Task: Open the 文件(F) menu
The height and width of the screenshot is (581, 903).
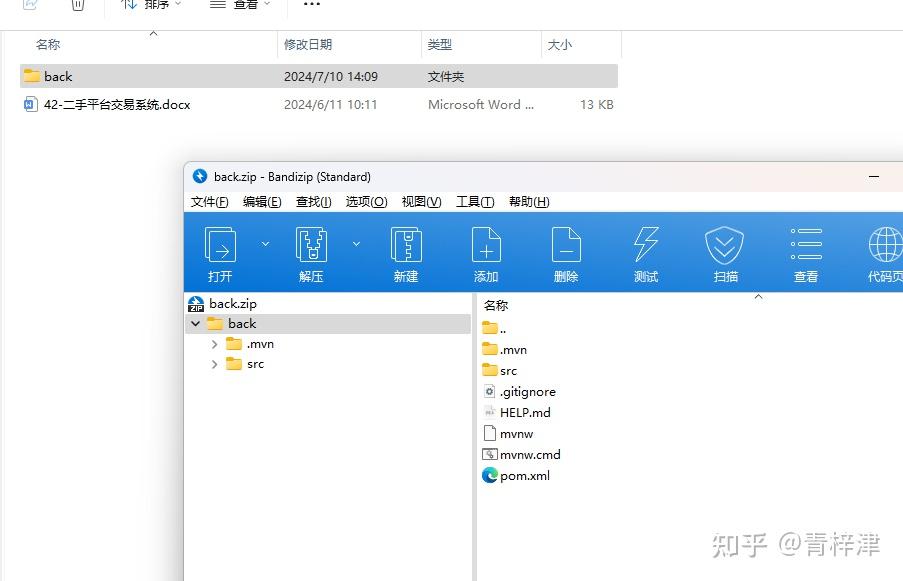Action: pyautogui.click(x=210, y=202)
